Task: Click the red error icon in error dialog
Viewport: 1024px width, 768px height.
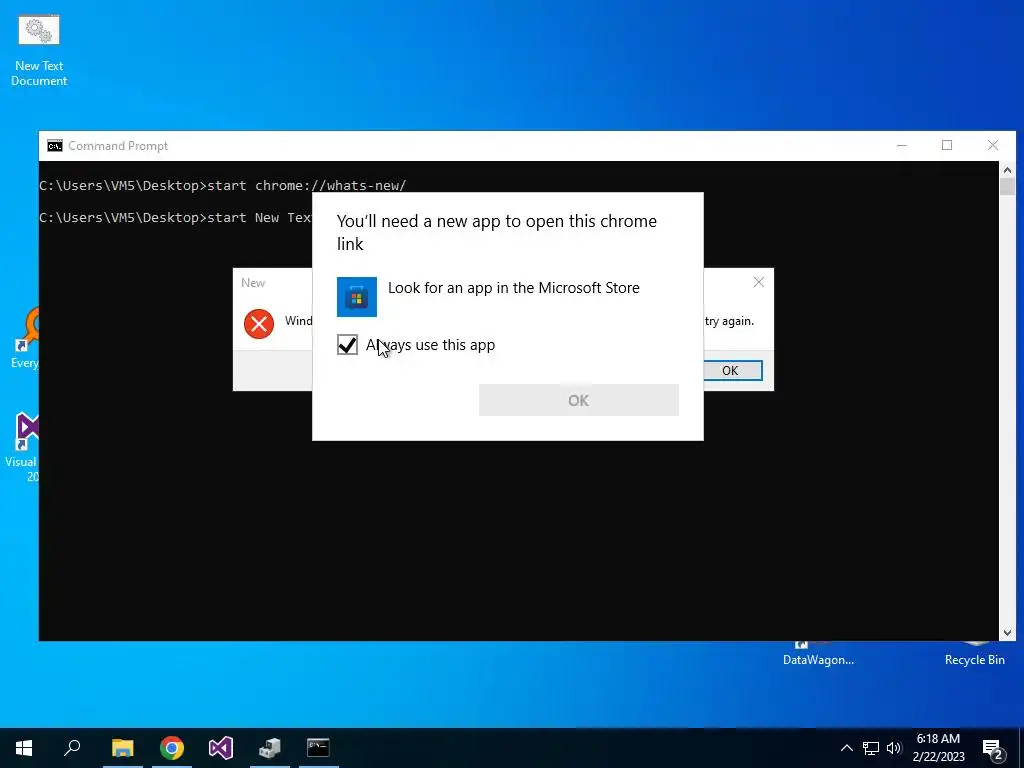Action: pos(259,324)
